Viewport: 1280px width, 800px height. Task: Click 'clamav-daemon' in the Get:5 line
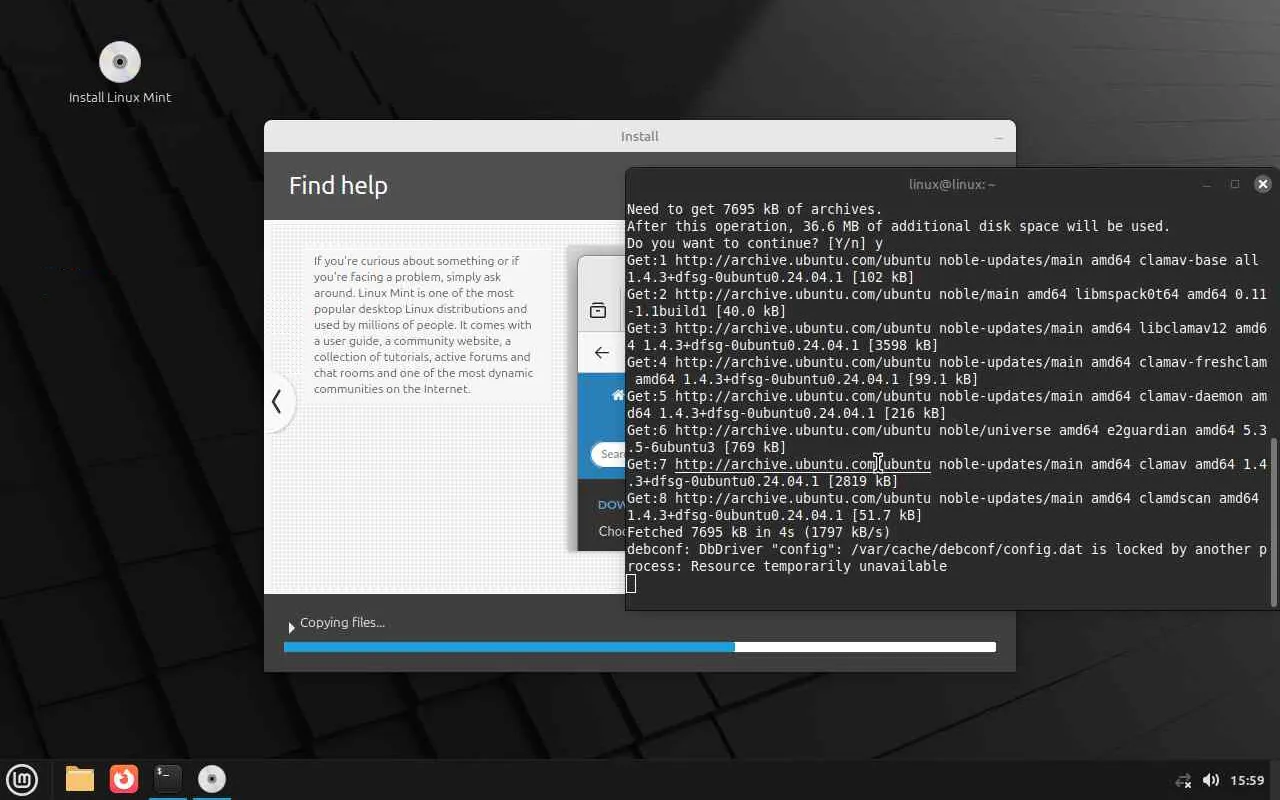[1191, 396]
